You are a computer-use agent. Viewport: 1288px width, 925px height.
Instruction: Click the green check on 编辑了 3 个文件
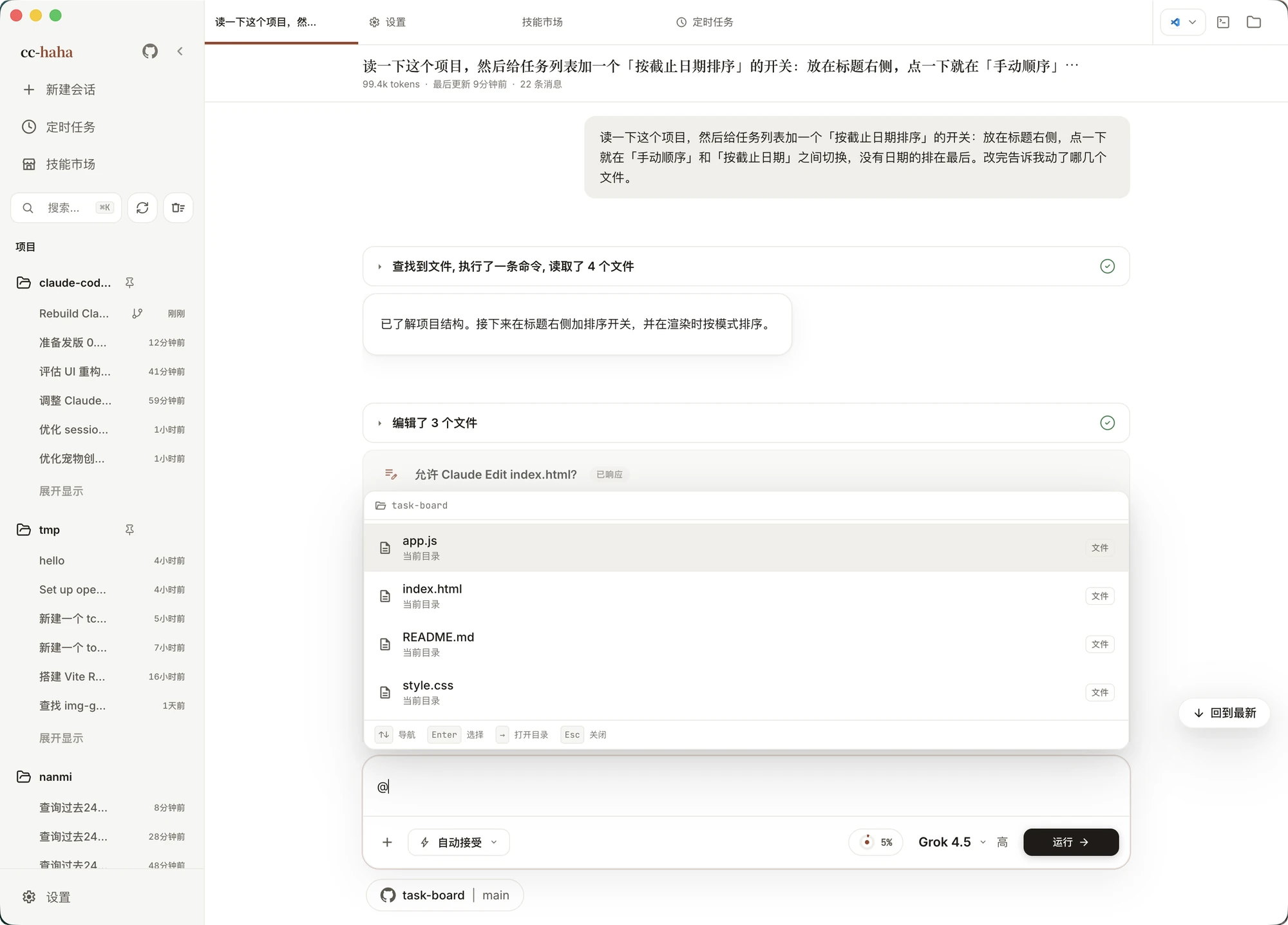point(1107,423)
